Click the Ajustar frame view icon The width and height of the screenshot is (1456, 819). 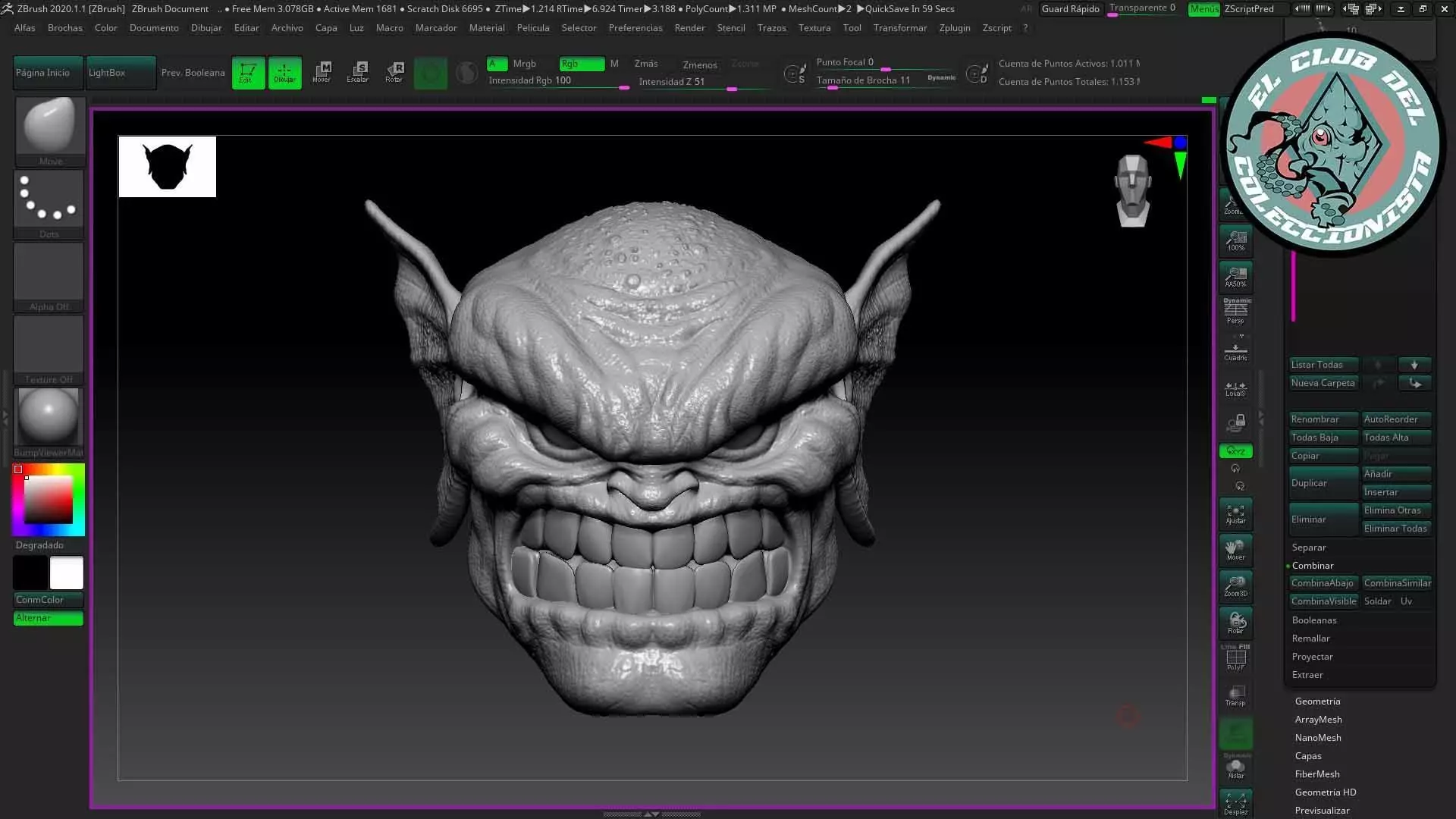(1235, 514)
